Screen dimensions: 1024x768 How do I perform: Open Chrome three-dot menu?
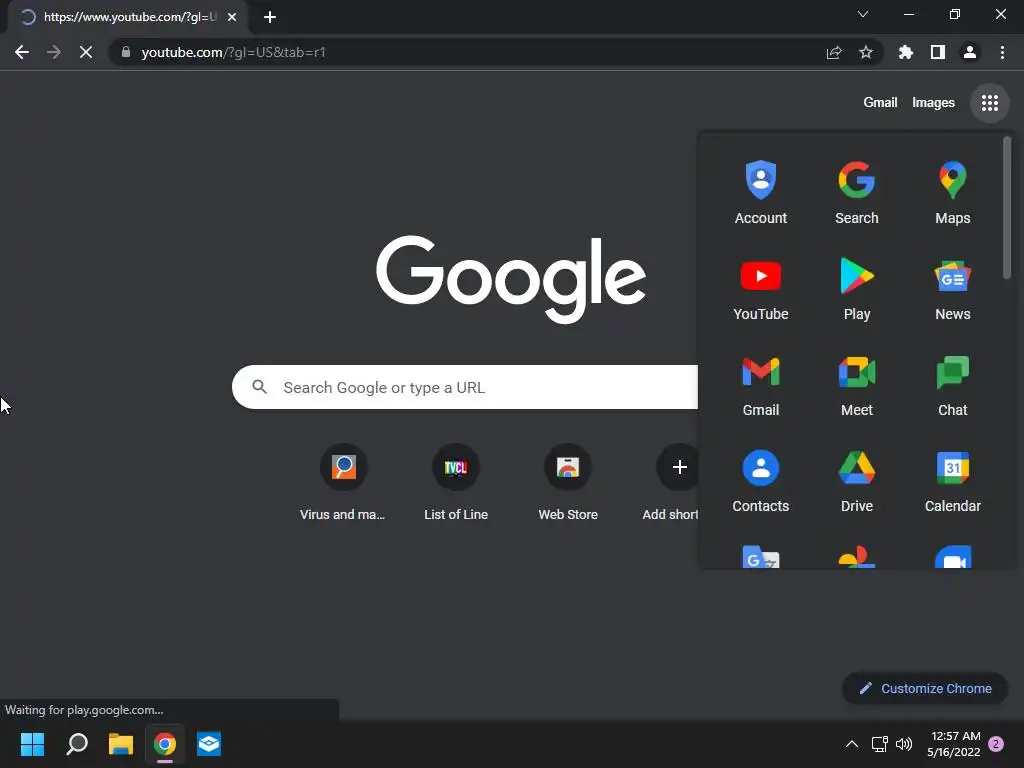click(x=1002, y=52)
